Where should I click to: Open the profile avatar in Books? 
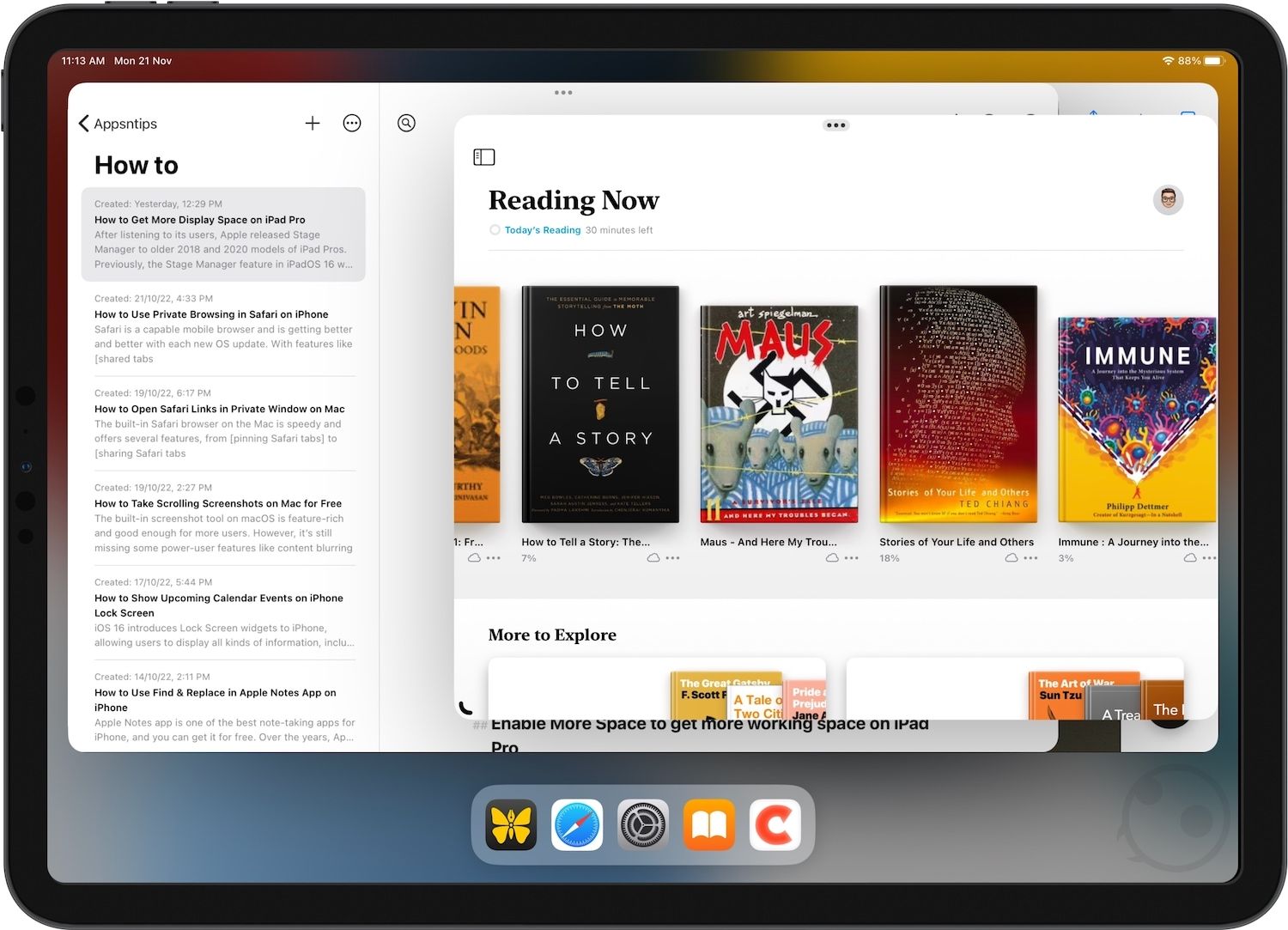1168,200
